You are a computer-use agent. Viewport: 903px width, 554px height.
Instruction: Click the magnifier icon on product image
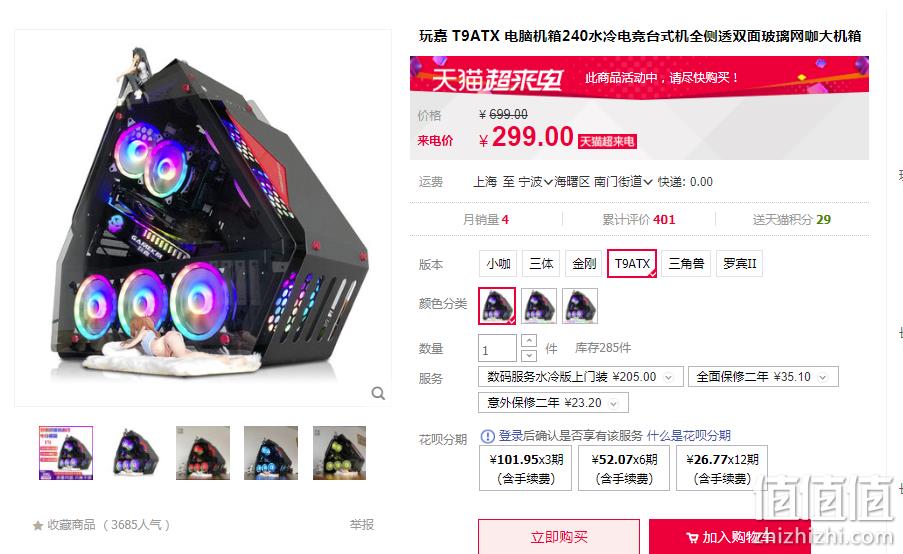(378, 393)
